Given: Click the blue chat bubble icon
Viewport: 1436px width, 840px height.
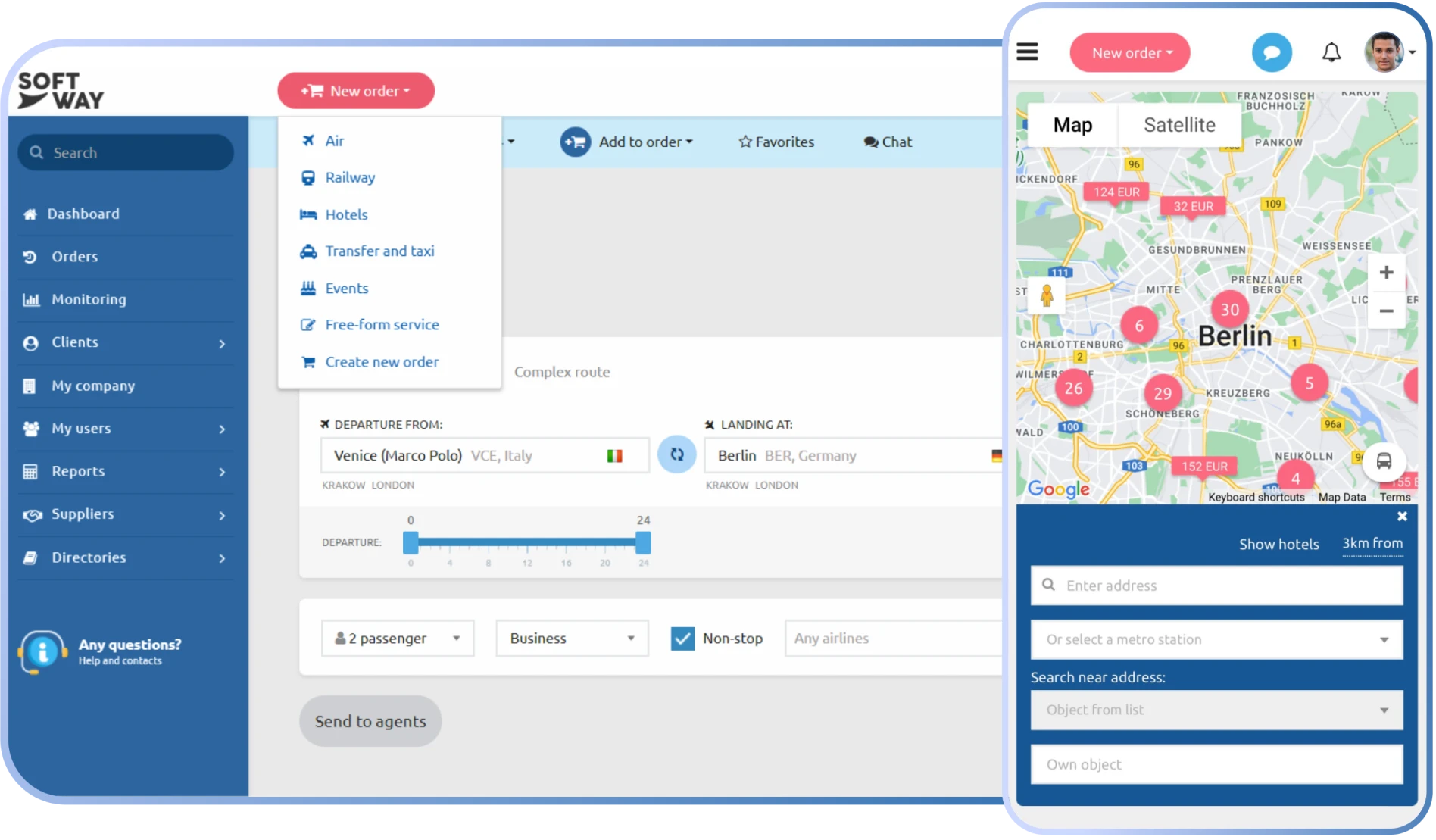Looking at the screenshot, I should click(x=1272, y=53).
